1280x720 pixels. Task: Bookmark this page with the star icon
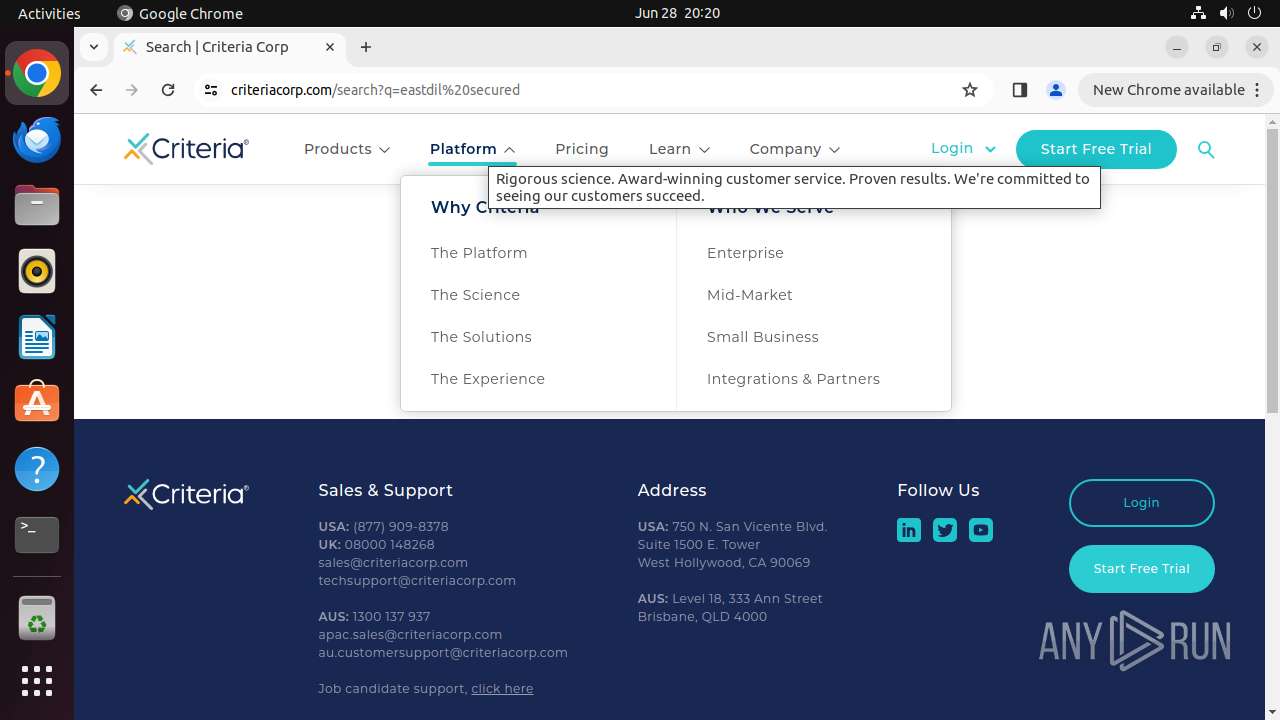pyautogui.click(x=970, y=90)
